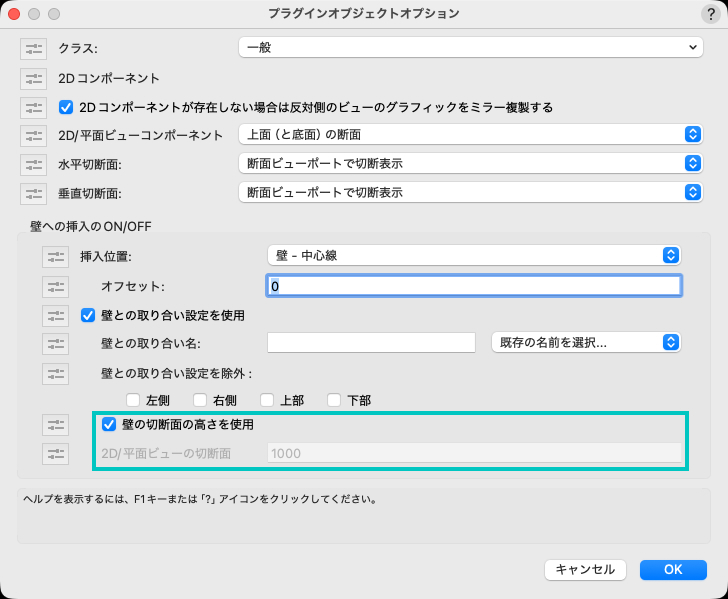
Task: Click the settings icon beside クラス
Action: point(33,48)
